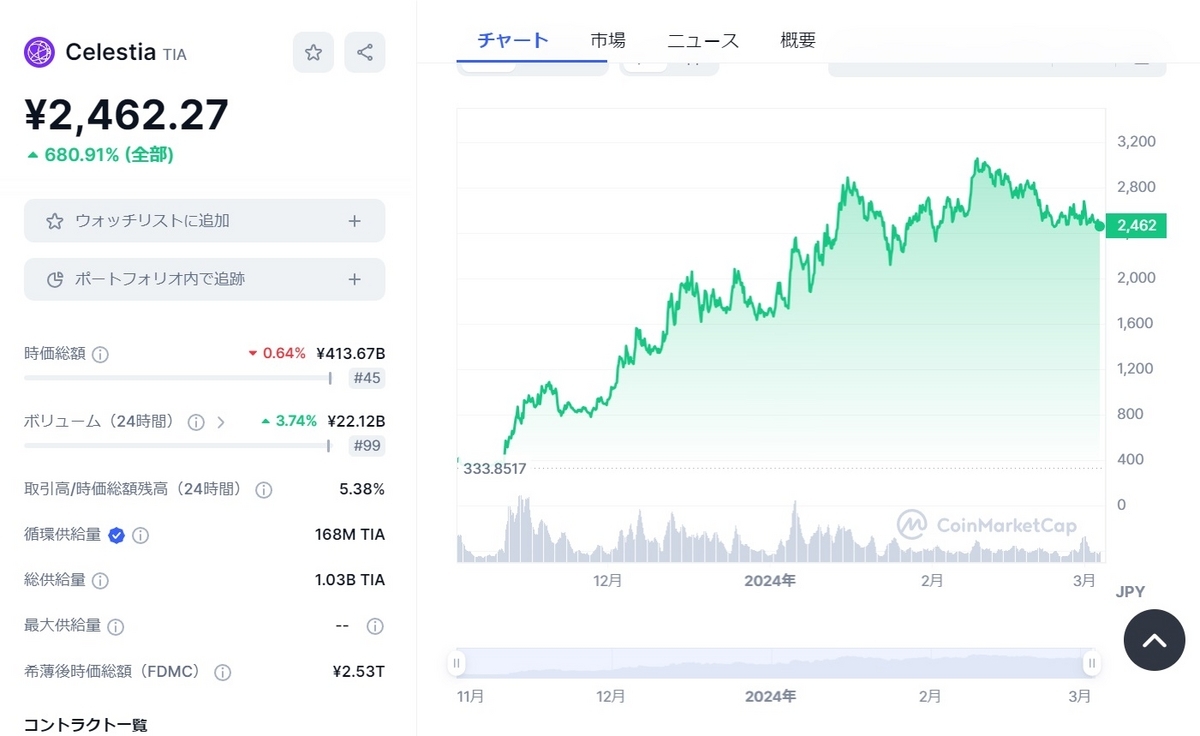
Task: Click the Celestia purple logo icon
Action: pyautogui.click(x=39, y=52)
